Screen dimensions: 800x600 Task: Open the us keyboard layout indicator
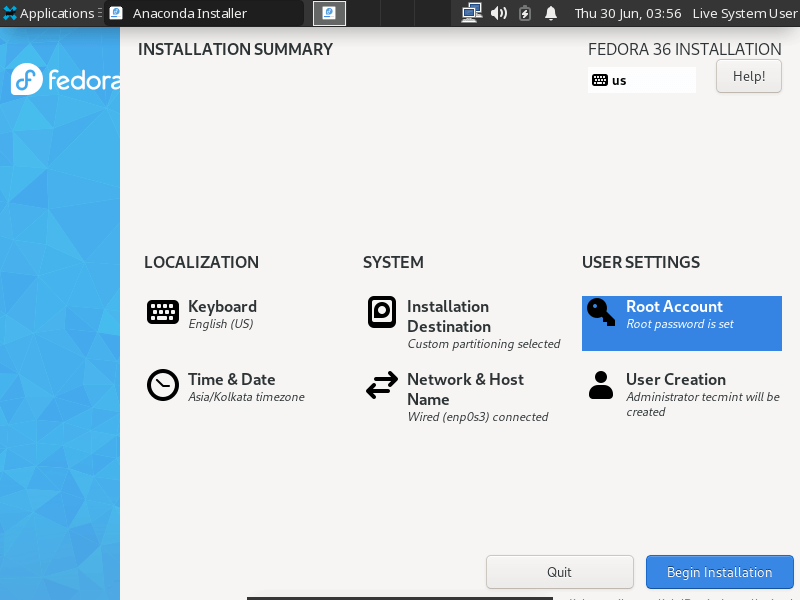(x=641, y=80)
